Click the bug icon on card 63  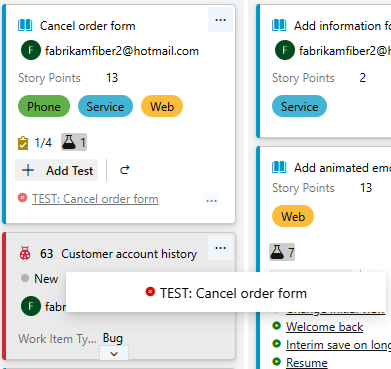[x=25, y=253]
